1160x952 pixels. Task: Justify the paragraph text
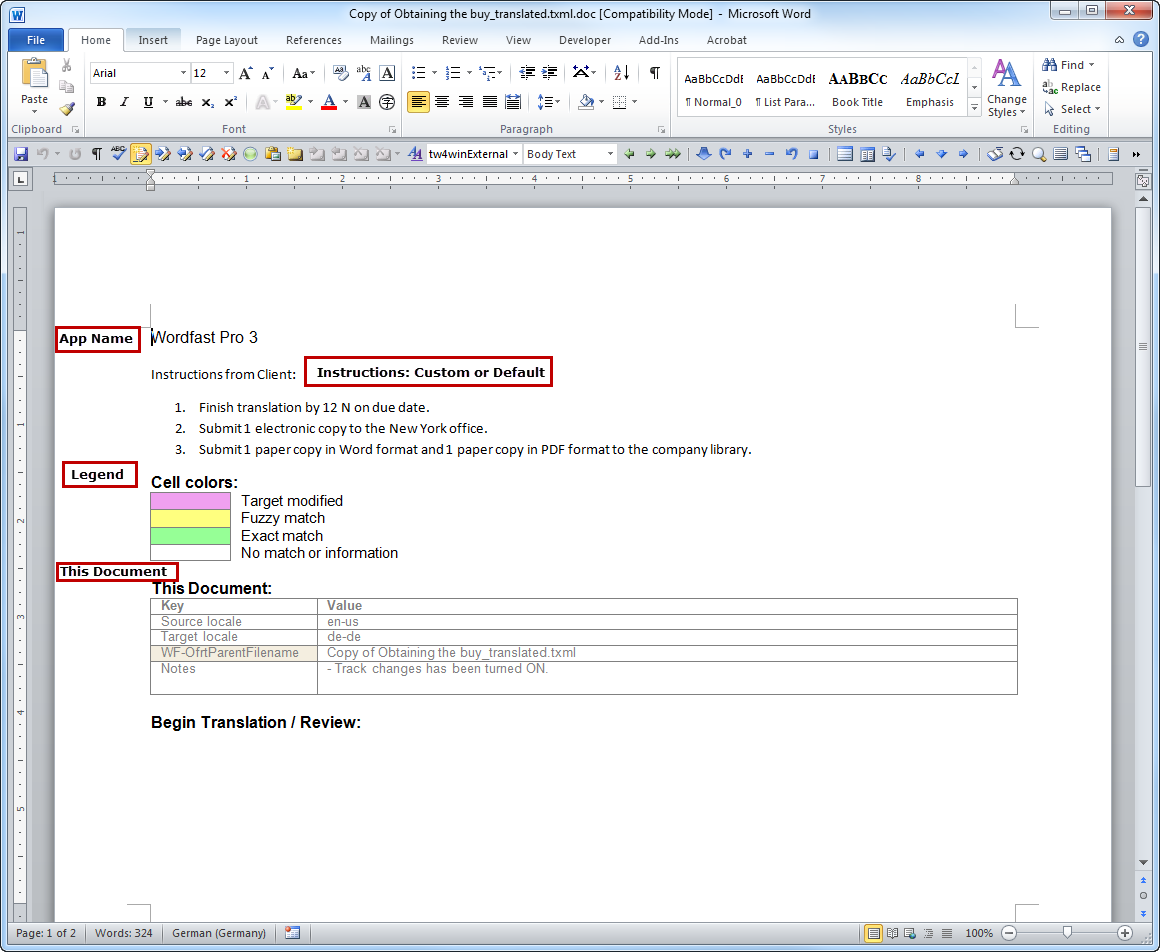[490, 102]
